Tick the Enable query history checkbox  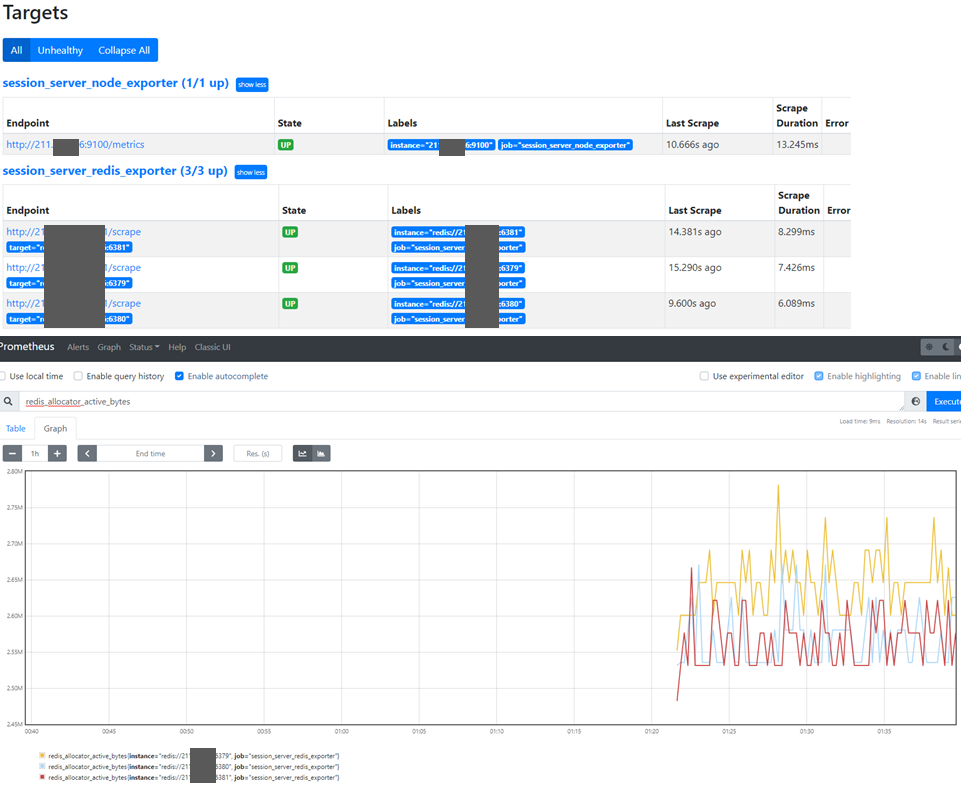78,376
